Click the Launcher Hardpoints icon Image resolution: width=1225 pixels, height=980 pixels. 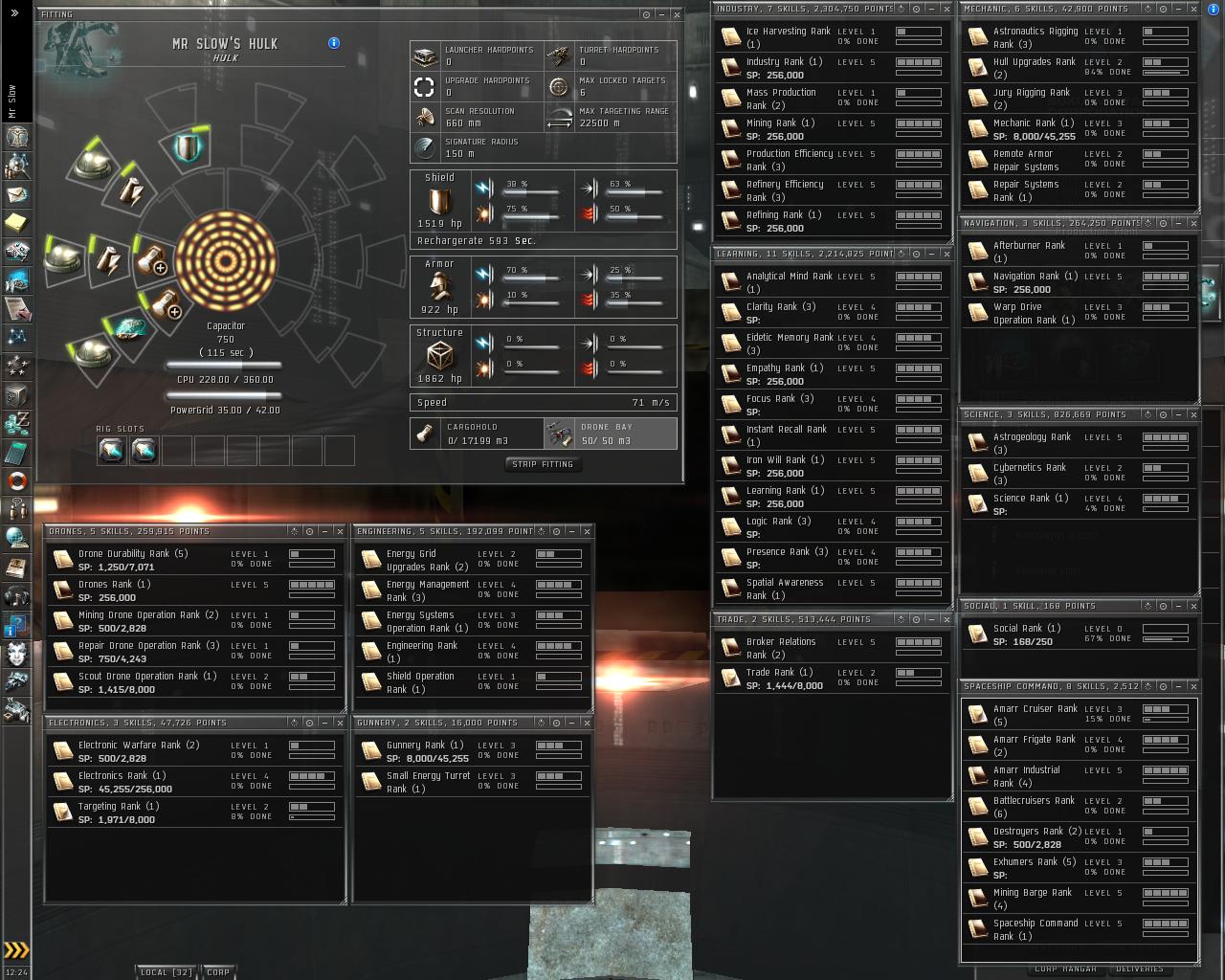pyautogui.click(x=425, y=56)
